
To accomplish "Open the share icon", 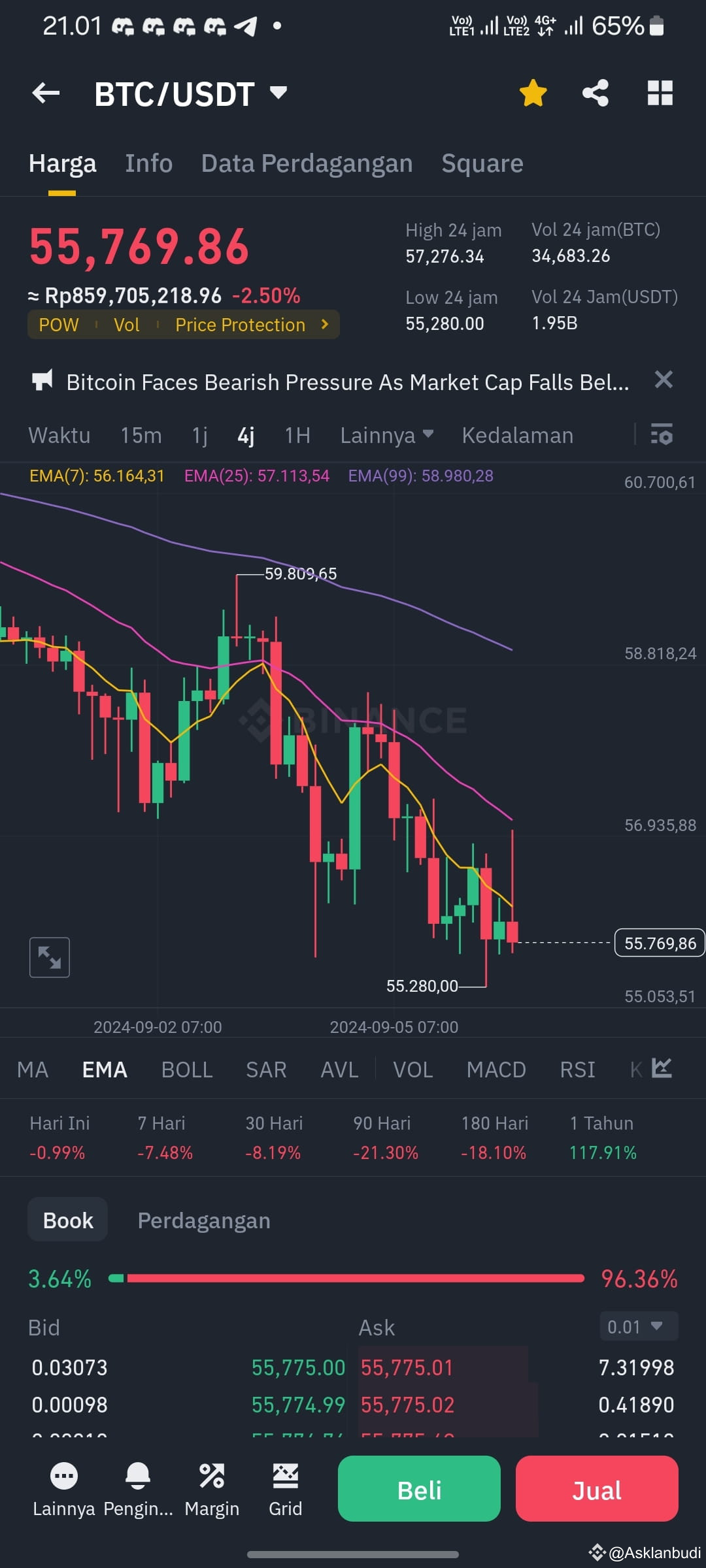I will 596,93.
